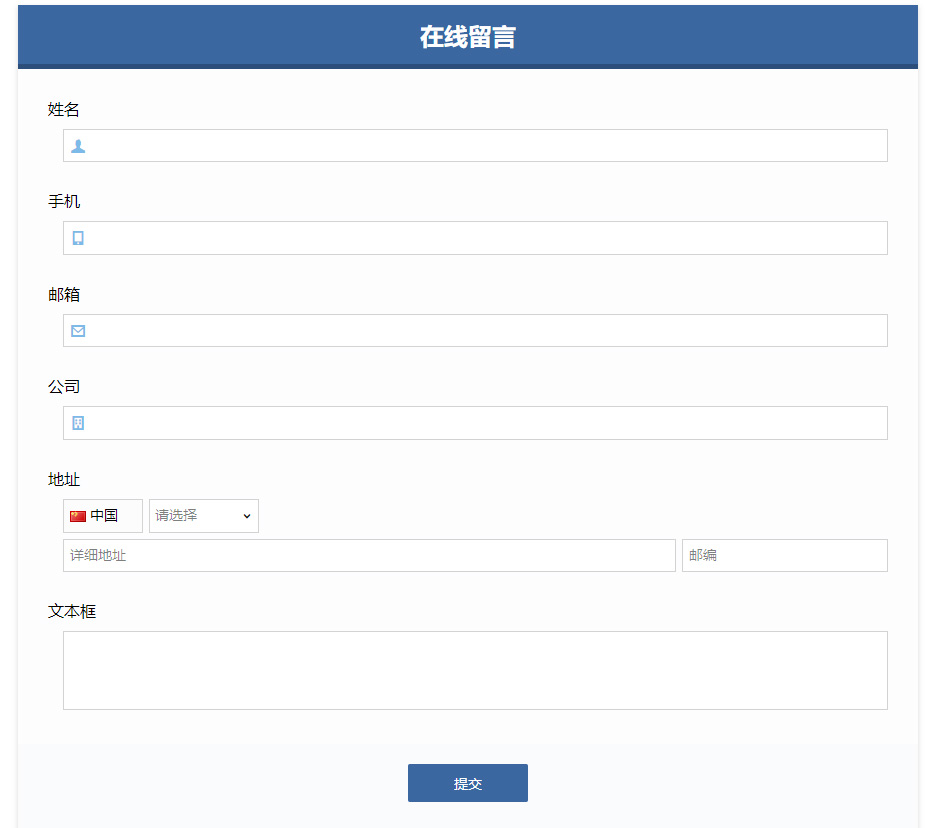The height and width of the screenshot is (828, 934).
Task: Click the 手机 field label
Action: coord(64,202)
